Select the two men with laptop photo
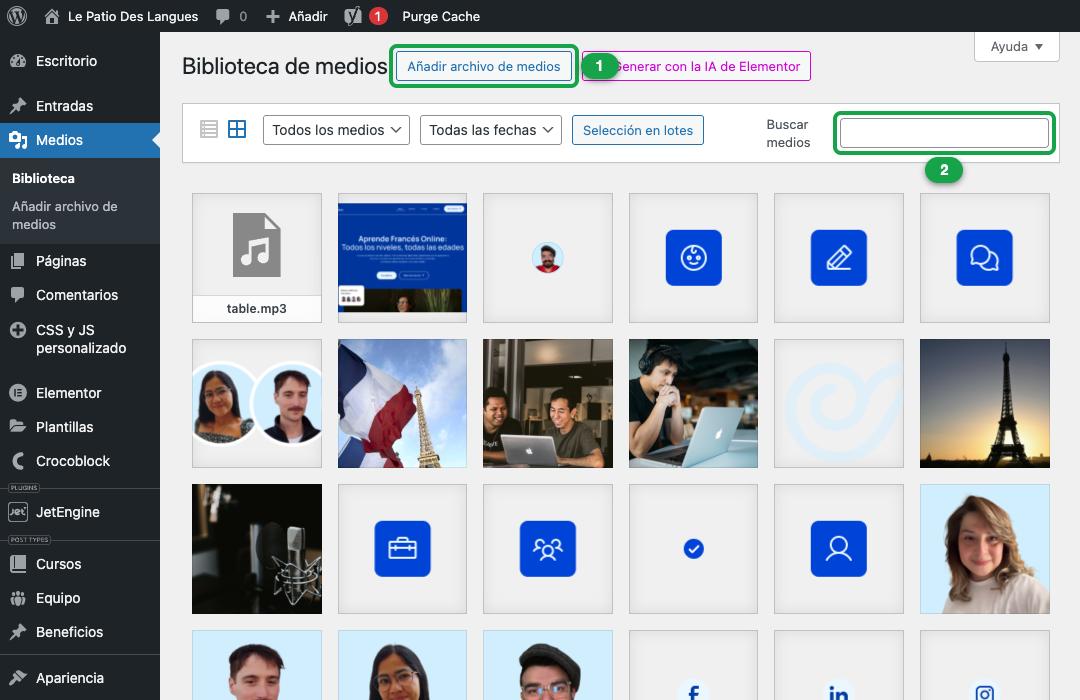 coord(548,403)
